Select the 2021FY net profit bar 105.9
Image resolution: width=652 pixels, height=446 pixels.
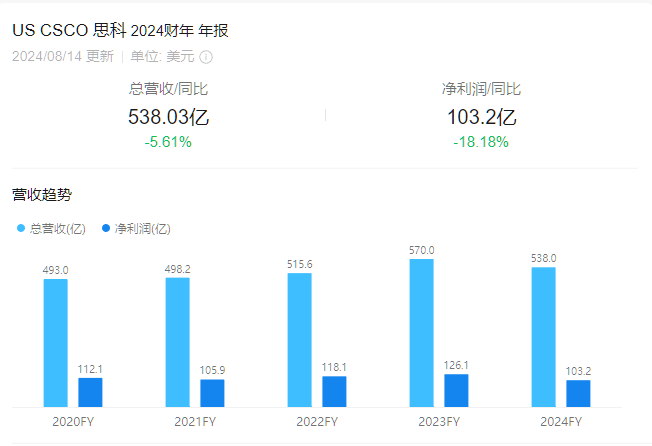point(212,393)
